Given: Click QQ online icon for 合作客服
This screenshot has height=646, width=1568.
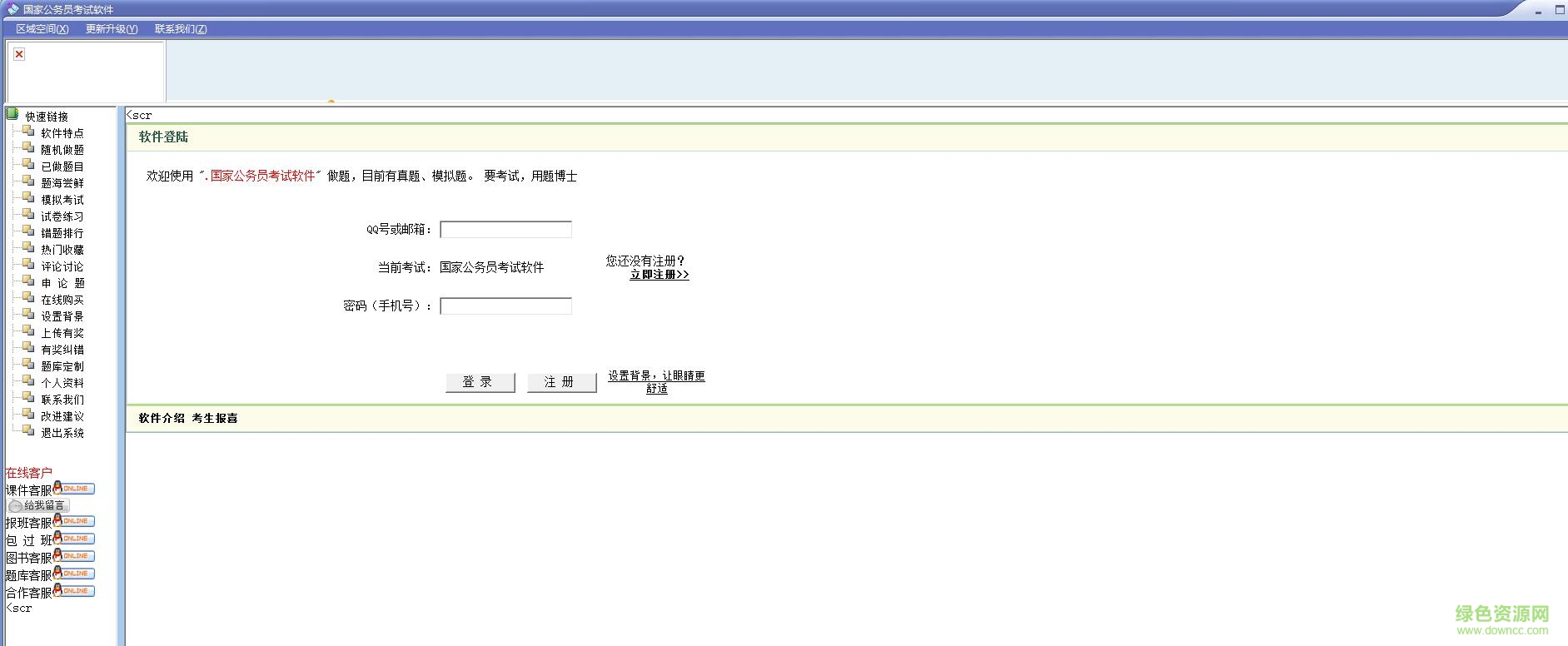Looking at the screenshot, I should [x=74, y=590].
